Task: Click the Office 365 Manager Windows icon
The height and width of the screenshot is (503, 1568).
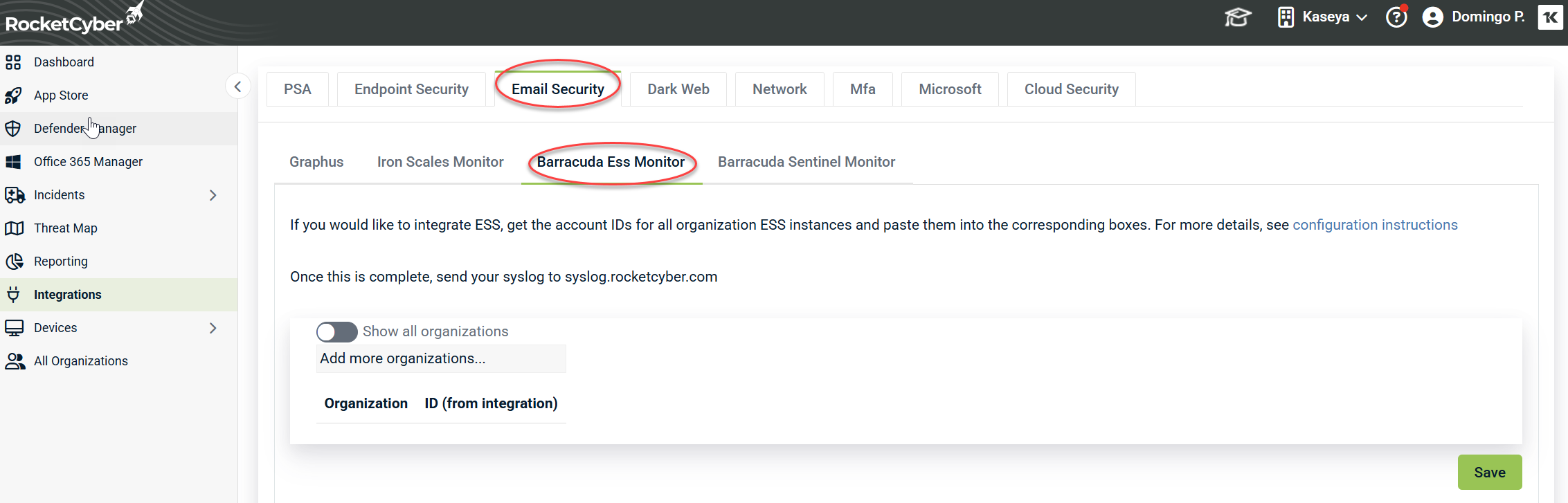Action: tap(13, 162)
